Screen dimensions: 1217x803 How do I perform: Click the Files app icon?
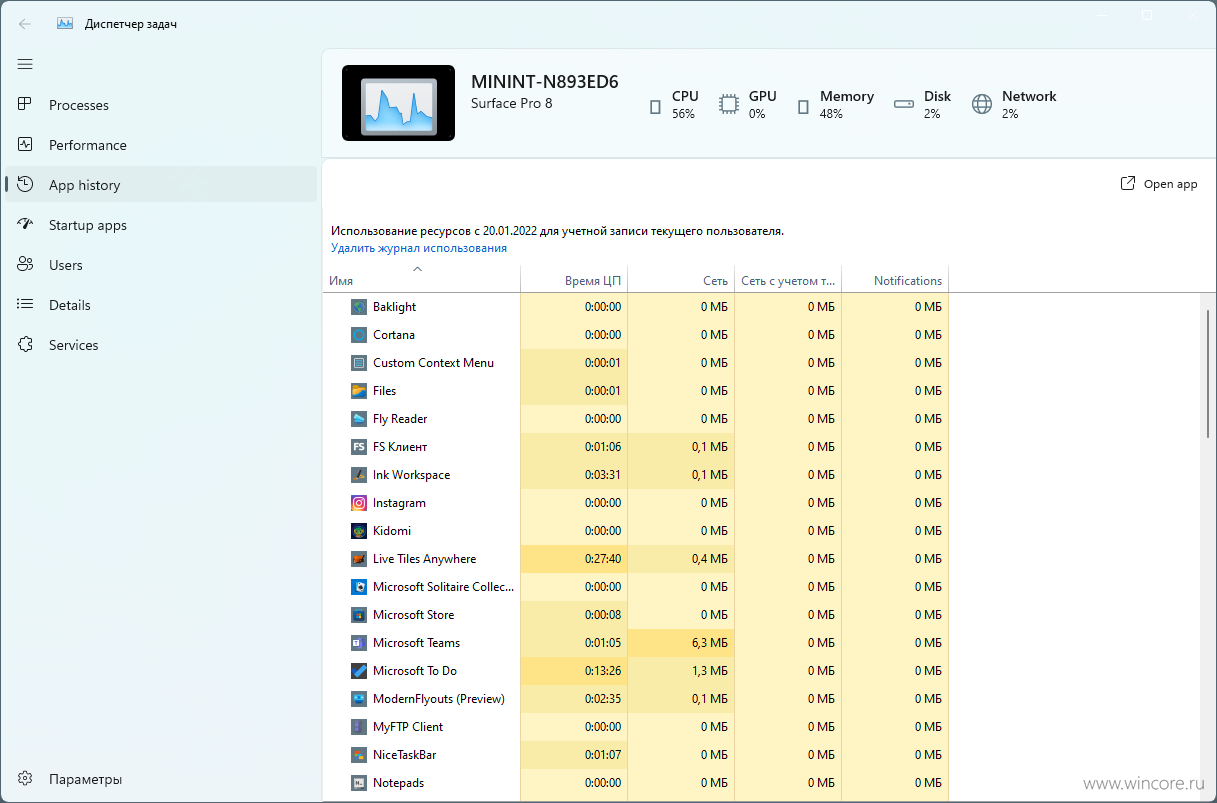(359, 391)
